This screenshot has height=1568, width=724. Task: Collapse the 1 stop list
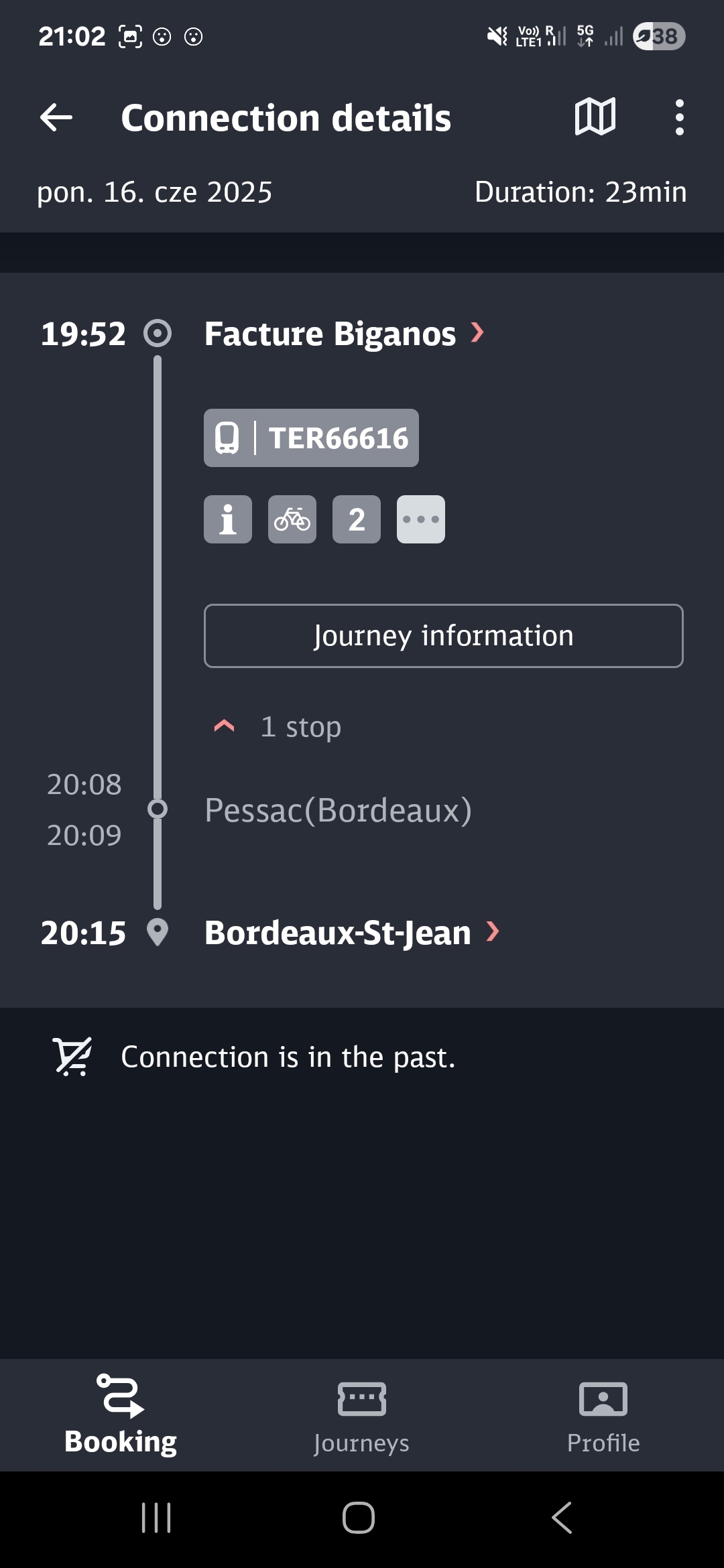click(224, 726)
